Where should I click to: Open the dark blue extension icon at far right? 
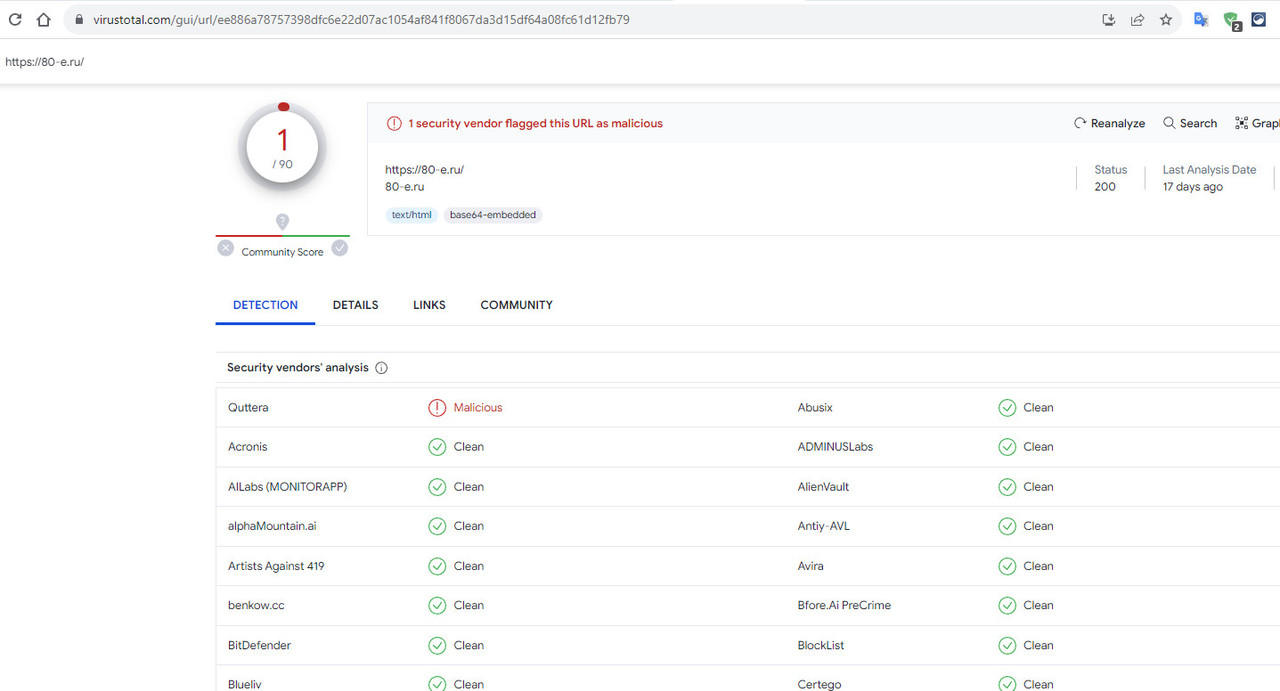tap(1259, 19)
